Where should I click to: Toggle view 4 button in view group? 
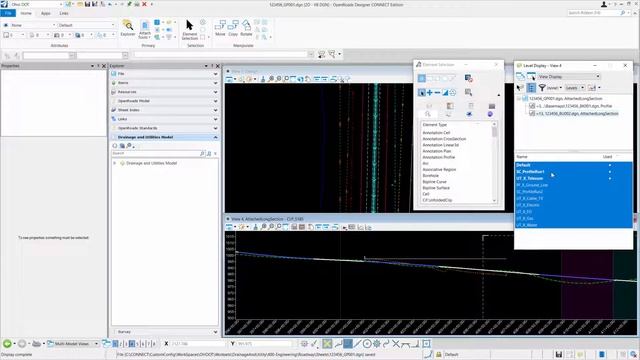pyautogui.click(x=131, y=344)
